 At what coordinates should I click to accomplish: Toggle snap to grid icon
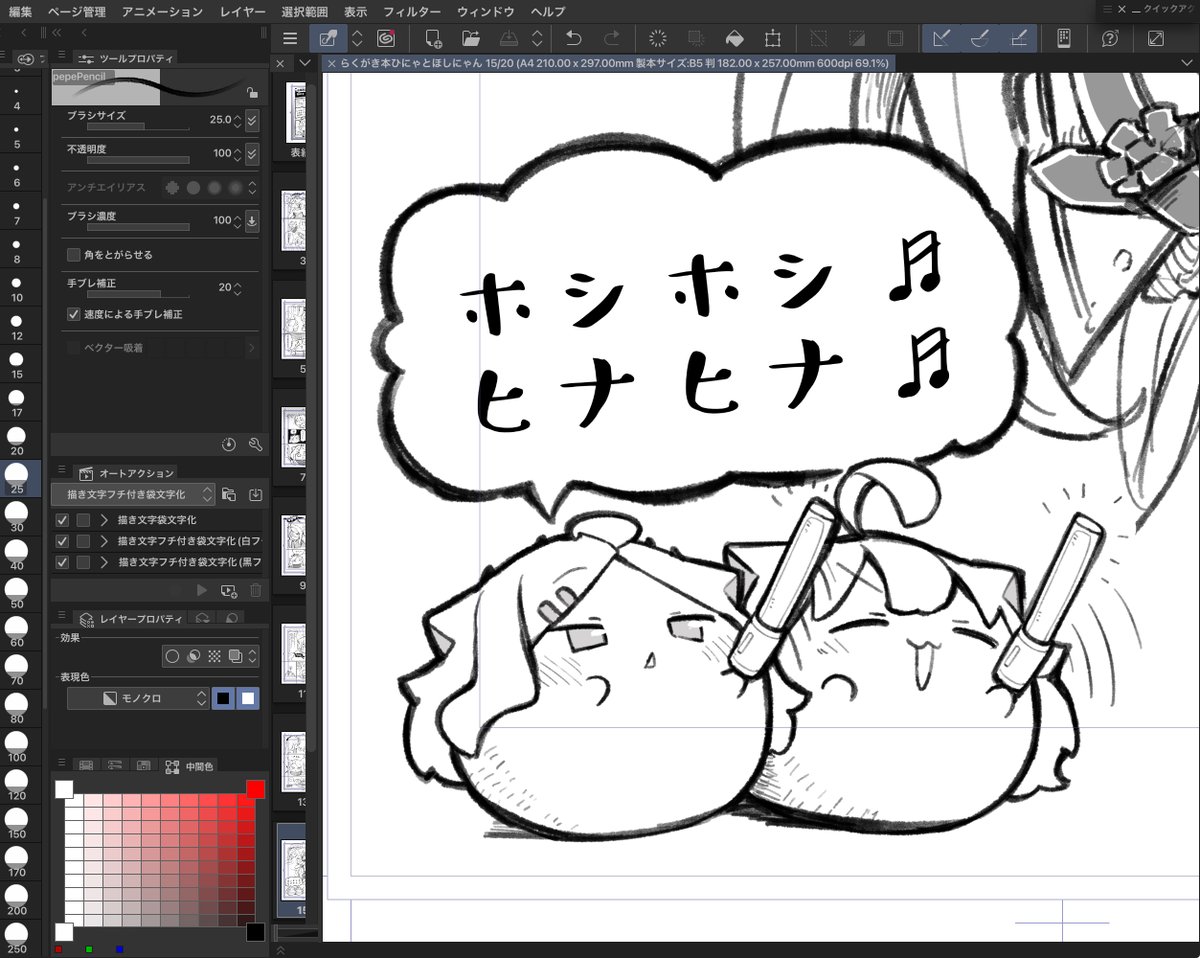[x=1018, y=38]
